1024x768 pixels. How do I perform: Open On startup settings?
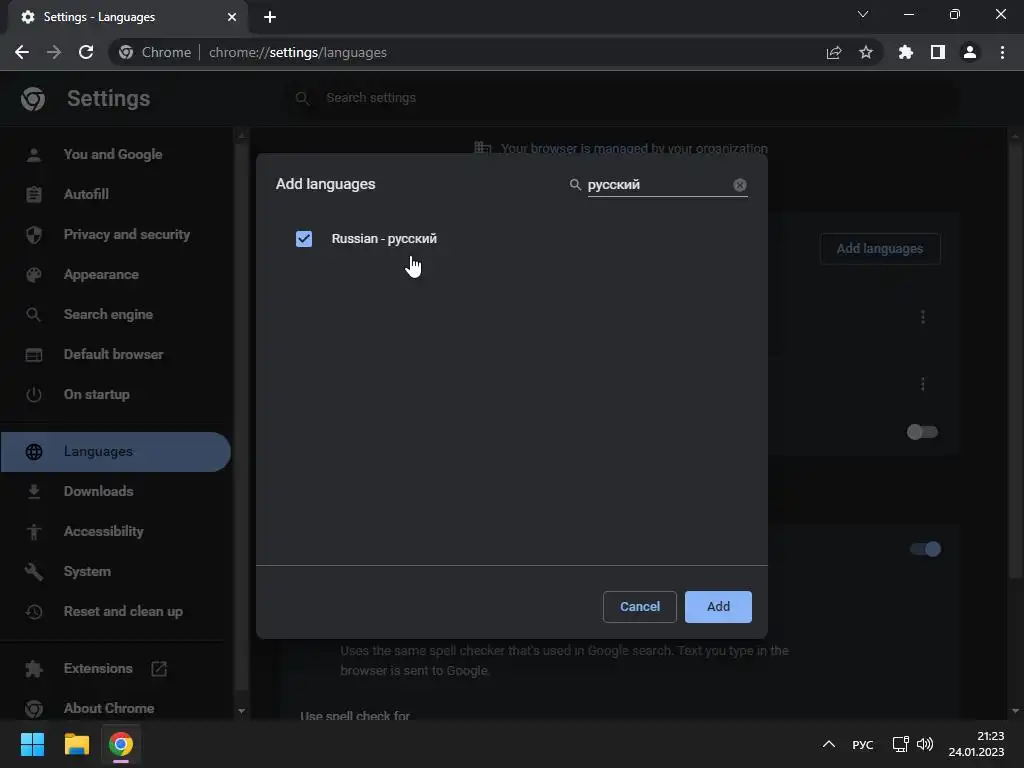(97, 394)
